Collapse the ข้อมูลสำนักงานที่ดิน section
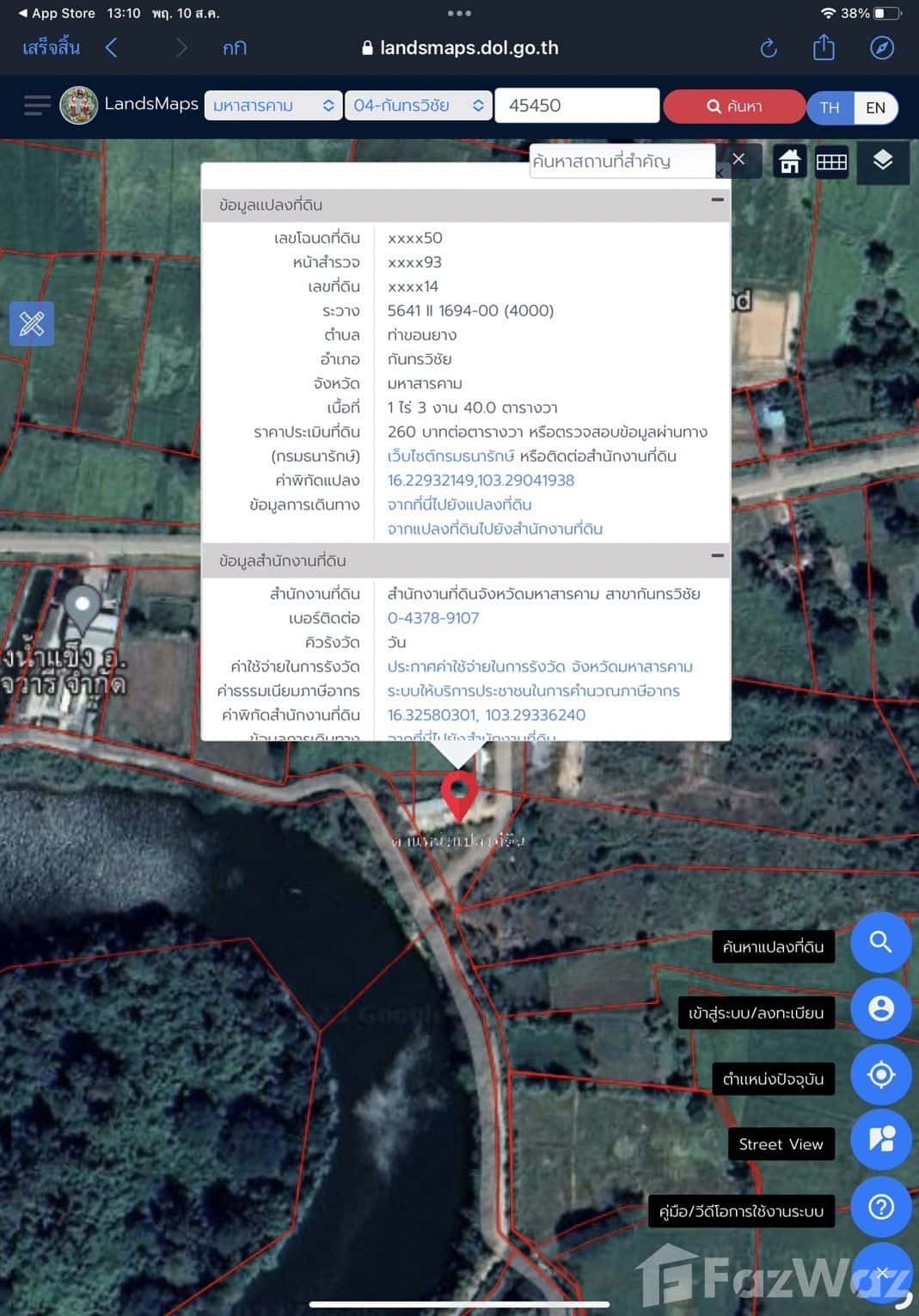The image size is (919, 1316). tap(717, 556)
